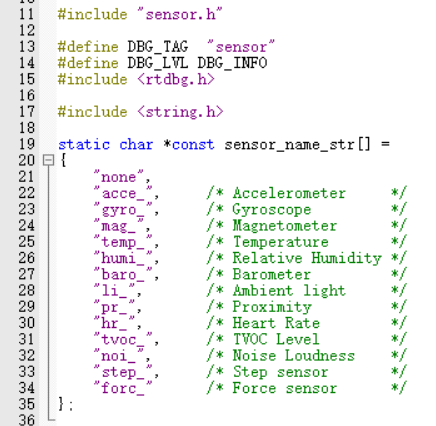Click the Relative Humidity comment
Viewport: 436px width, 426px height.
click(307, 258)
